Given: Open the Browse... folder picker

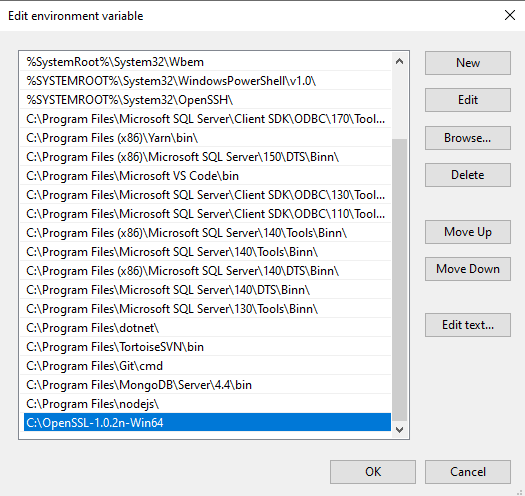Looking at the screenshot, I should 468,138.
